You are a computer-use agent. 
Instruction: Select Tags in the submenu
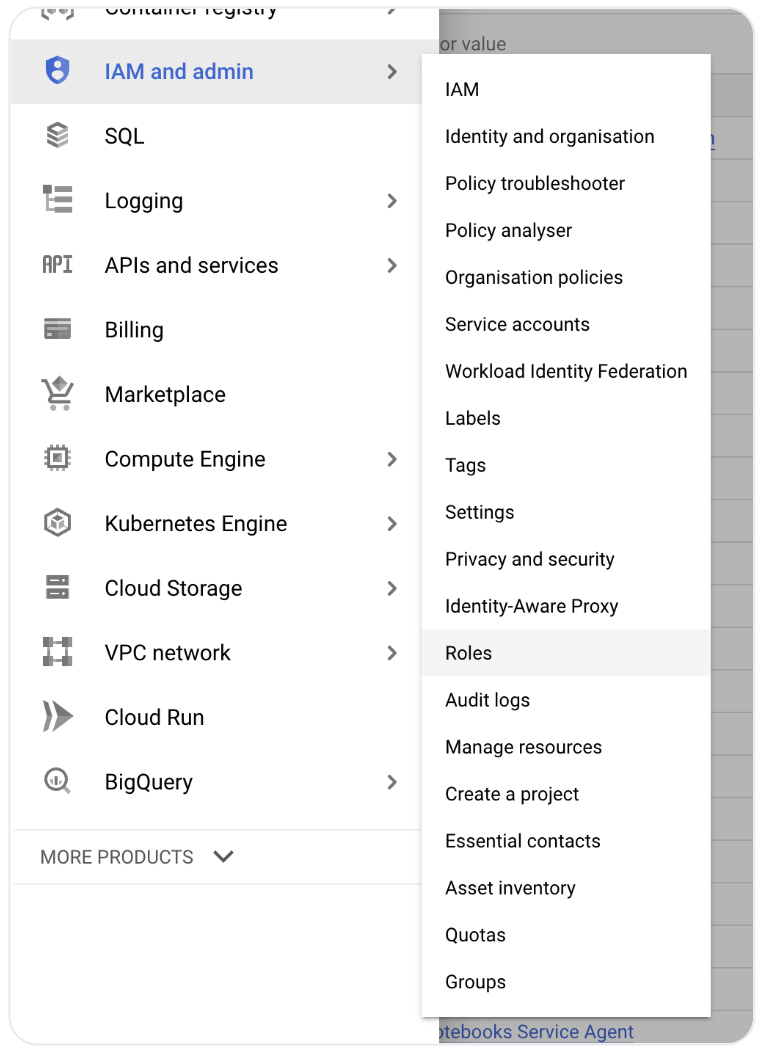[566, 465]
